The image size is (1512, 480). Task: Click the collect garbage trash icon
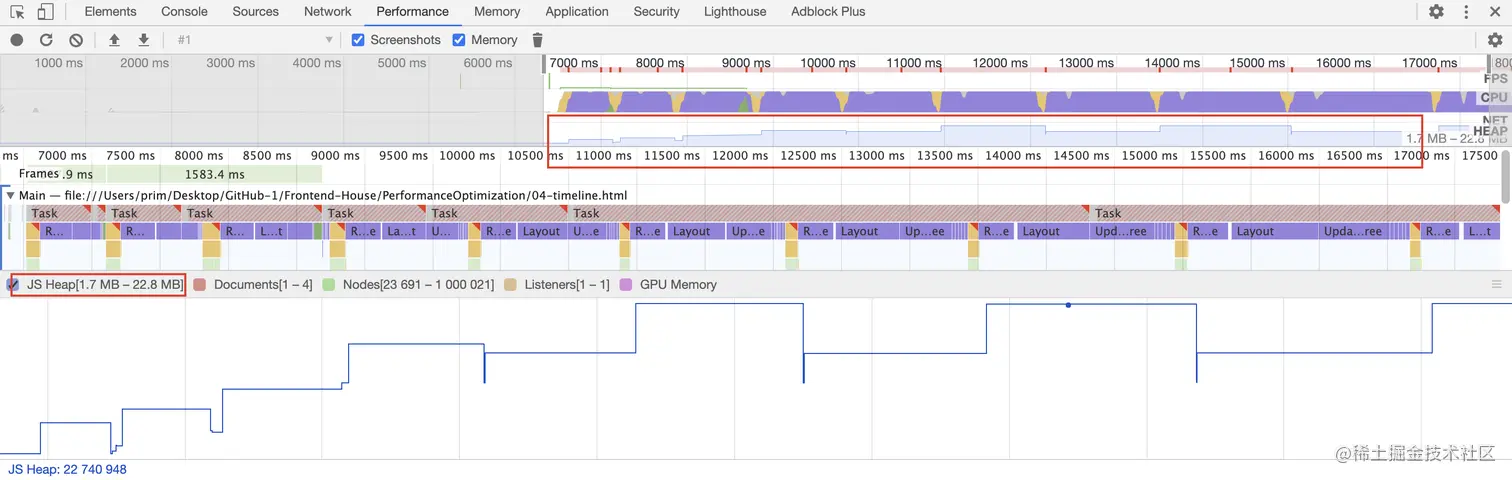538,40
